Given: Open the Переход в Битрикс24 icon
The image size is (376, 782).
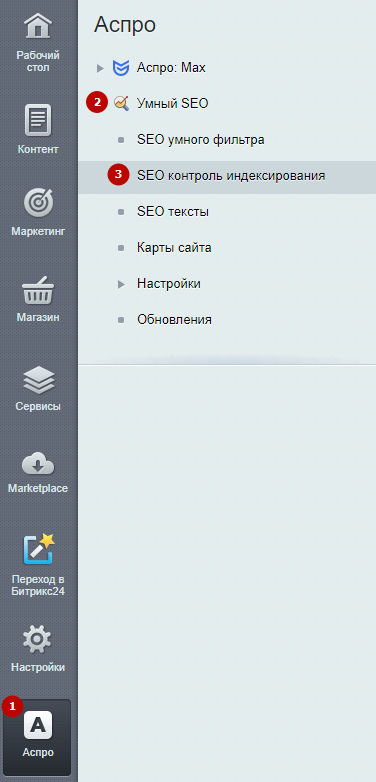Looking at the screenshot, I should [38, 549].
